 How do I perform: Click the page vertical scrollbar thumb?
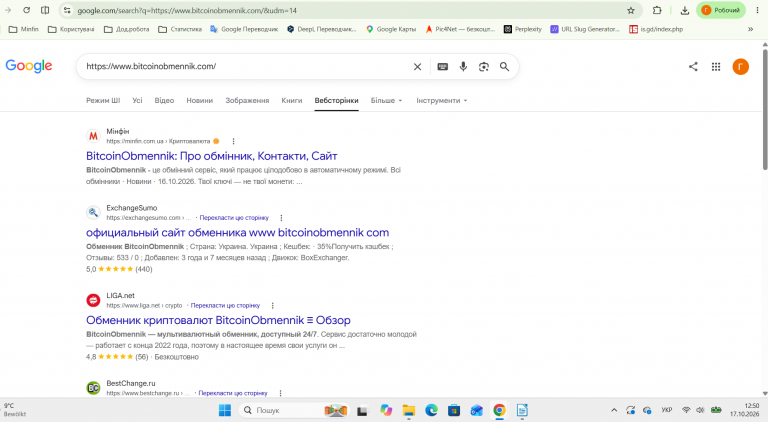[x=765, y=109]
